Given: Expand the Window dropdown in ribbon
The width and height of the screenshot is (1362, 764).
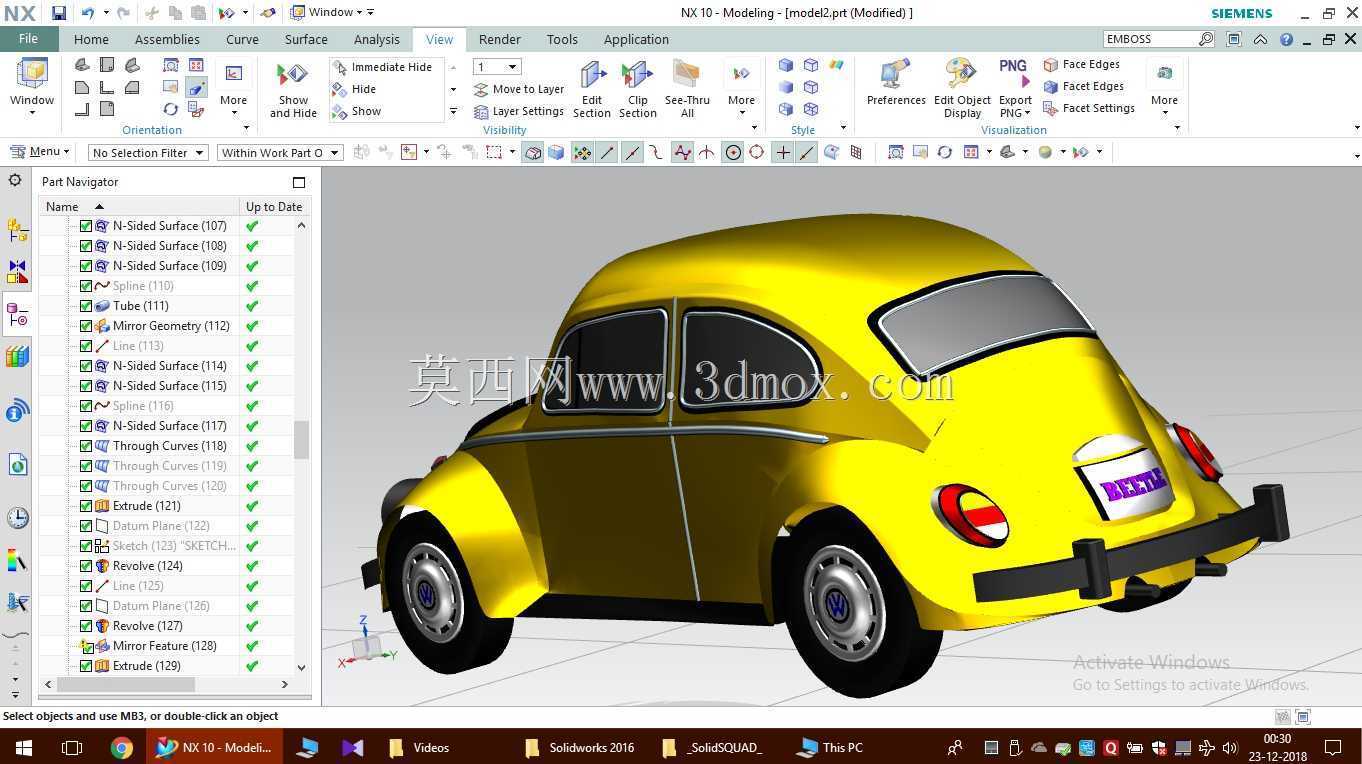Looking at the screenshot, I should click(x=32, y=88).
